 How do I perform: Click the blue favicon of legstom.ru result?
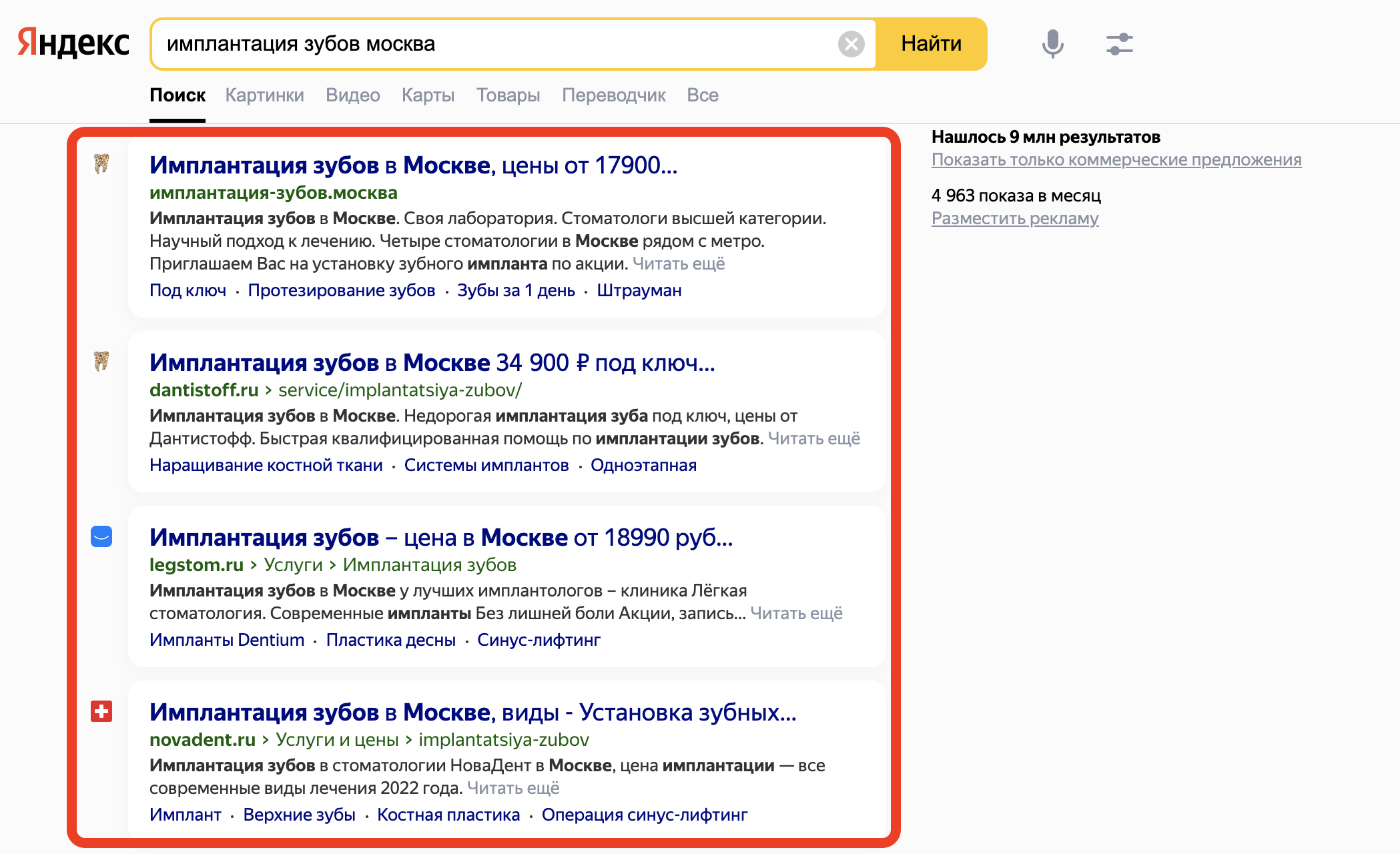tap(101, 536)
